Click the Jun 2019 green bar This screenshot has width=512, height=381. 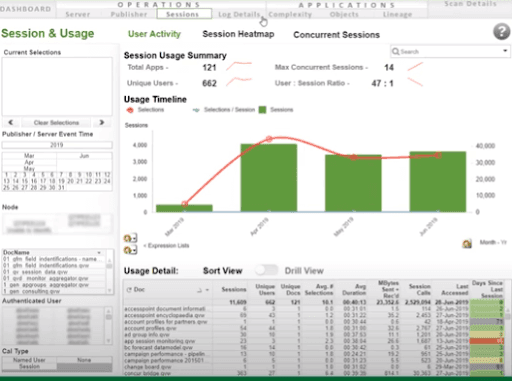point(438,182)
